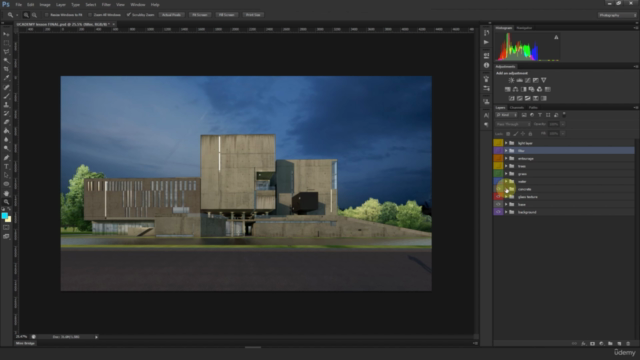Show the trees layer group
Image resolution: width=640 pixels, height=360 pixels.
coord(498,166)
